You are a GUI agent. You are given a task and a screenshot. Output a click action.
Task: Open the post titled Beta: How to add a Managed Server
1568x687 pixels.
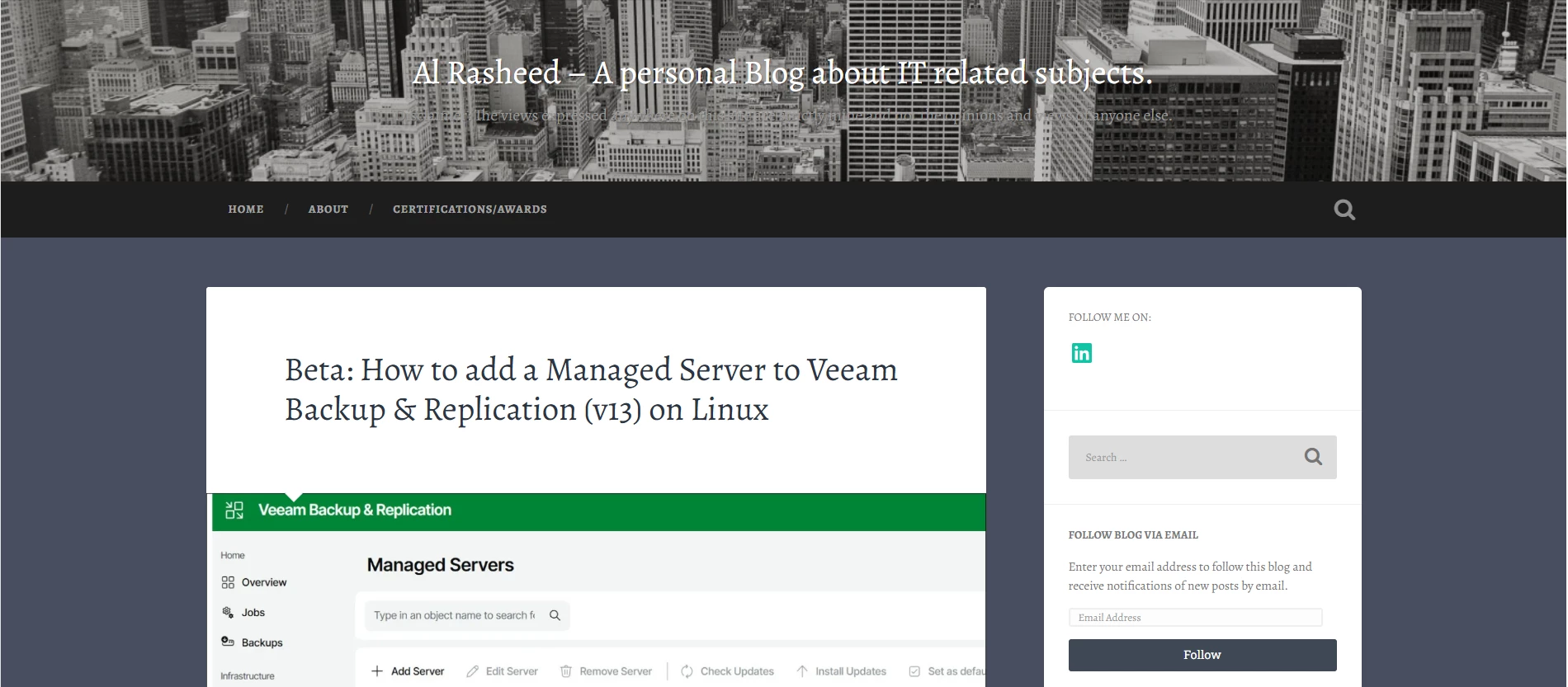point(591,389)
